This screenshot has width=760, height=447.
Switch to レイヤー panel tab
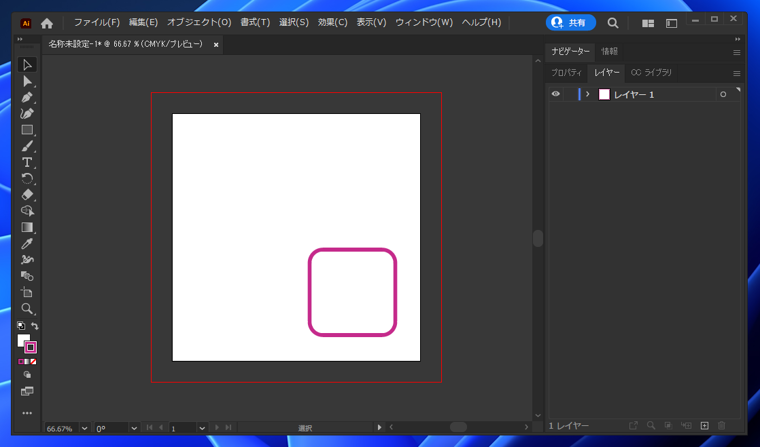point(607,73)
